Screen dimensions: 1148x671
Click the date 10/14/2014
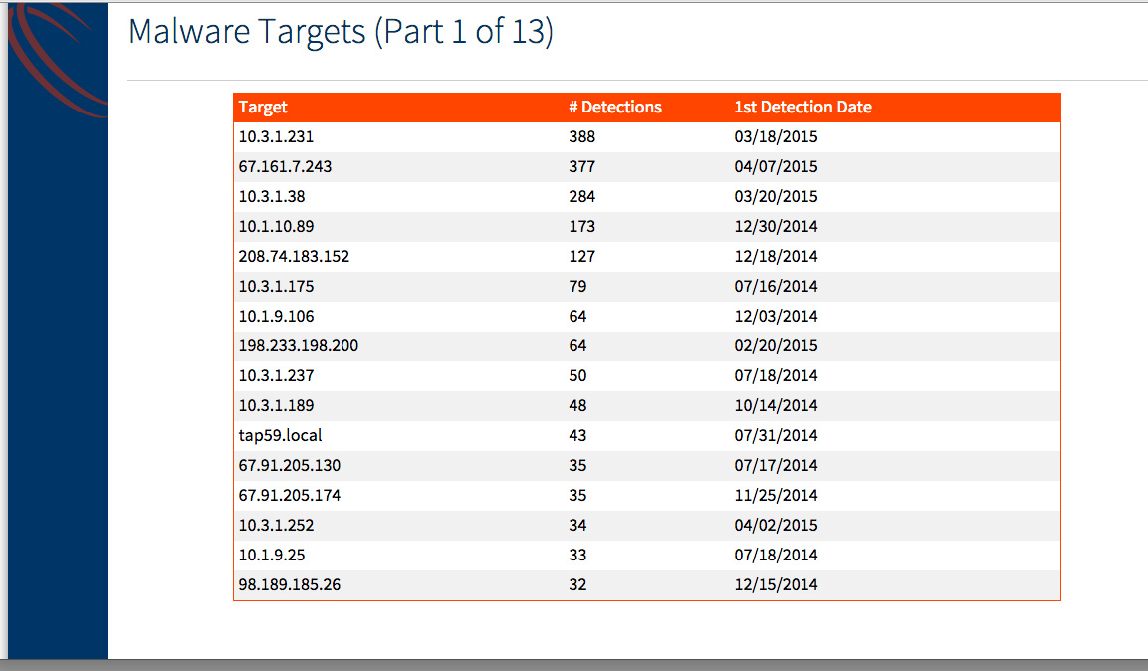775,405
